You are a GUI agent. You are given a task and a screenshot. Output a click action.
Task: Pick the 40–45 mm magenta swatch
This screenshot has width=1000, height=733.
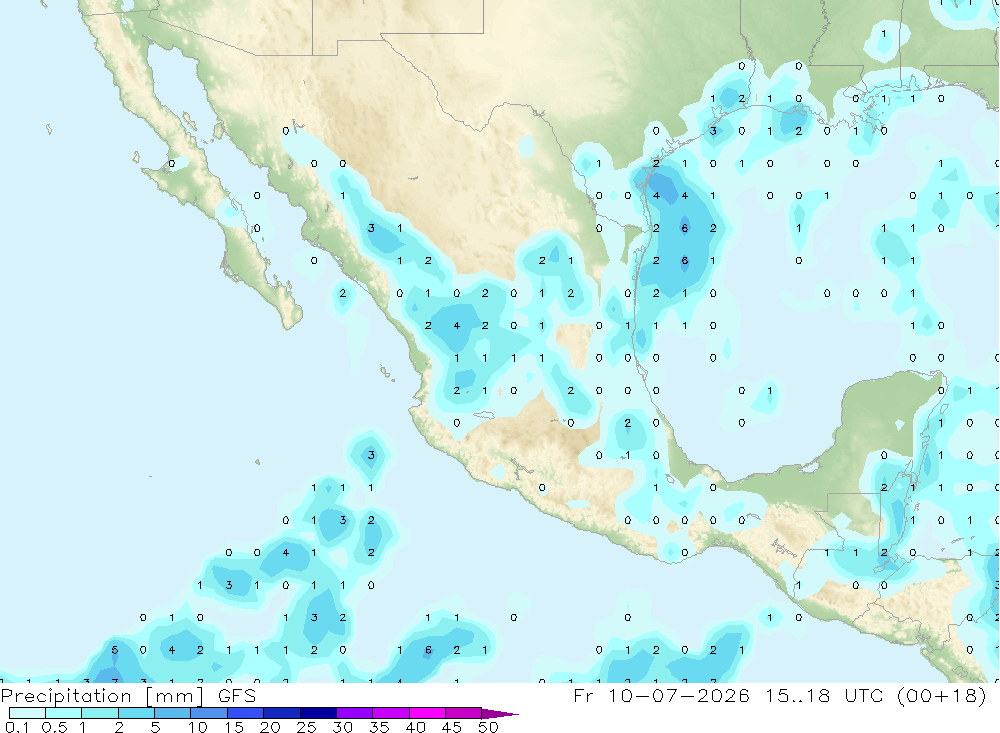(427, 713)
